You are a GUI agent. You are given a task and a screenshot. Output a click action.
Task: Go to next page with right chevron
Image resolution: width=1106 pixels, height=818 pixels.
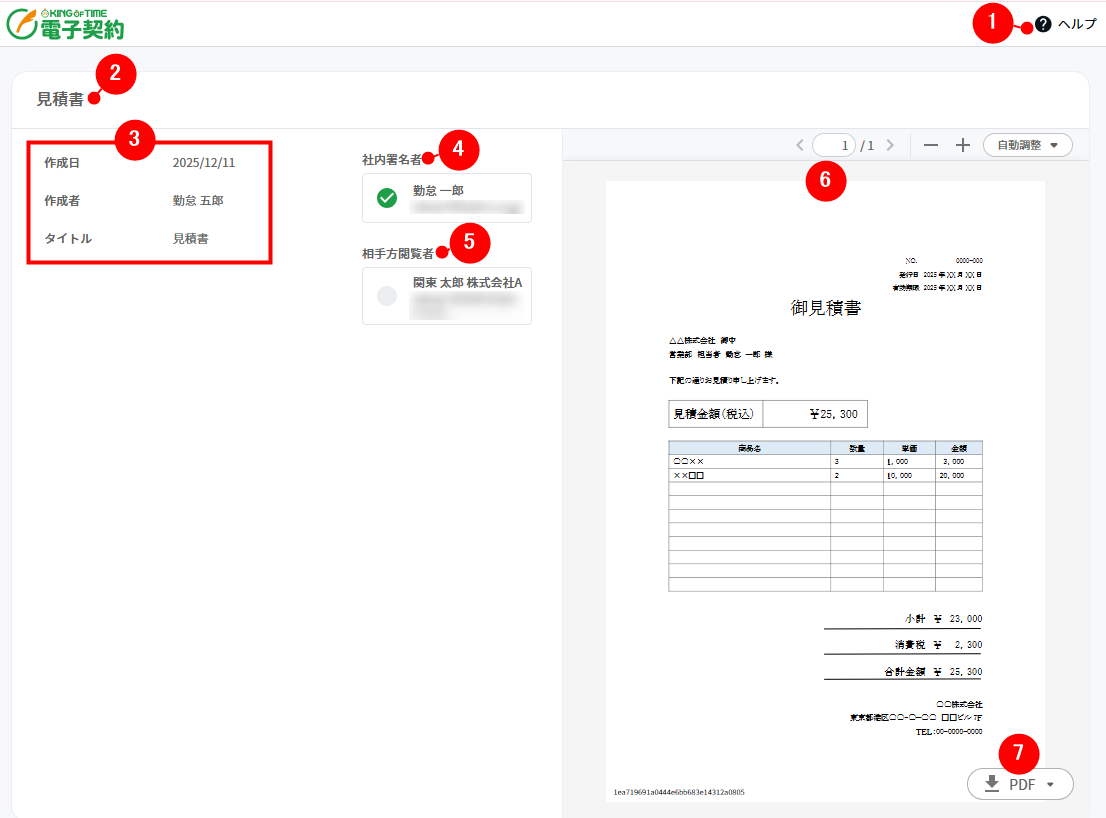coord(890,145)
